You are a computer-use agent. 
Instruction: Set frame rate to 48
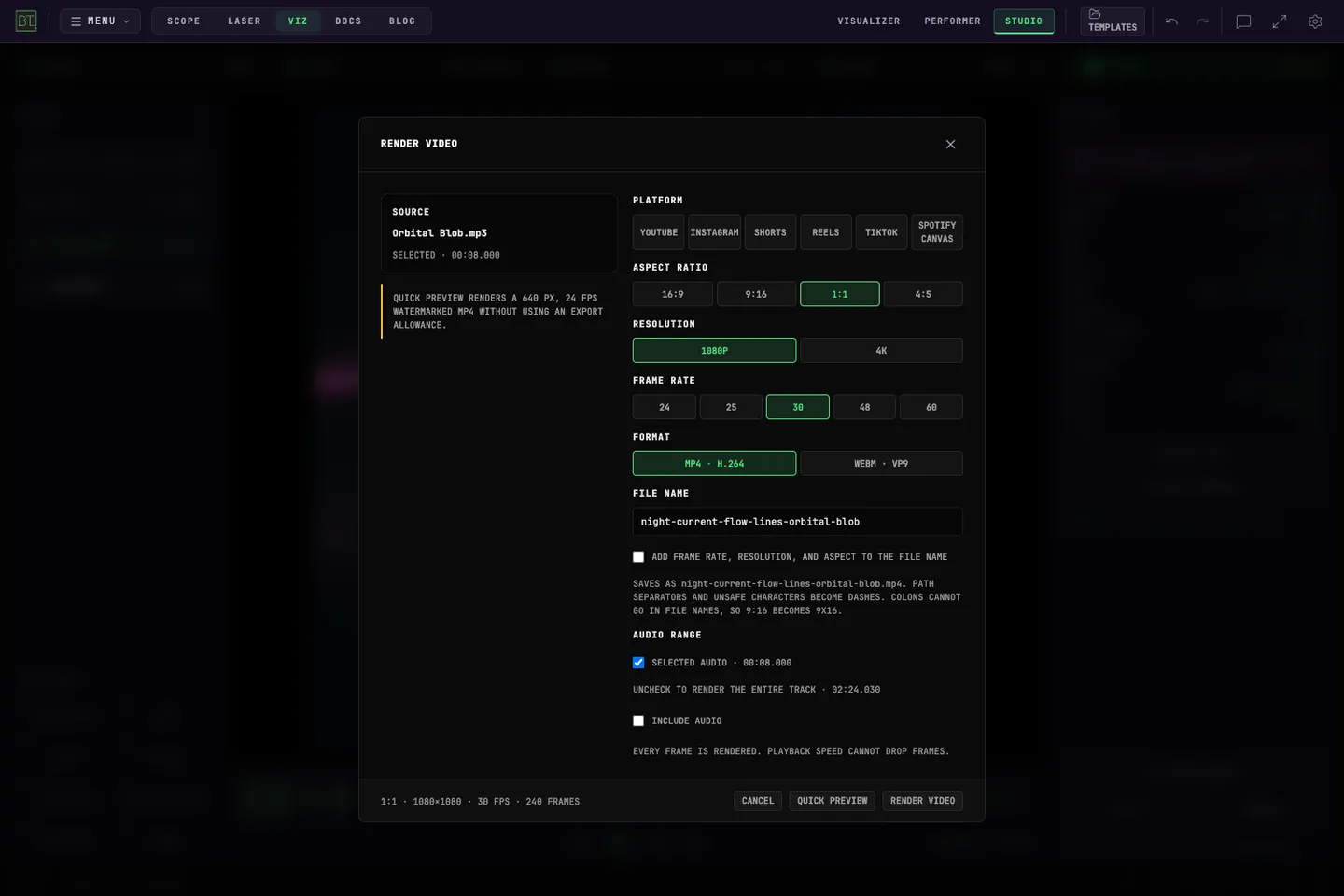[x=864, y=407]
